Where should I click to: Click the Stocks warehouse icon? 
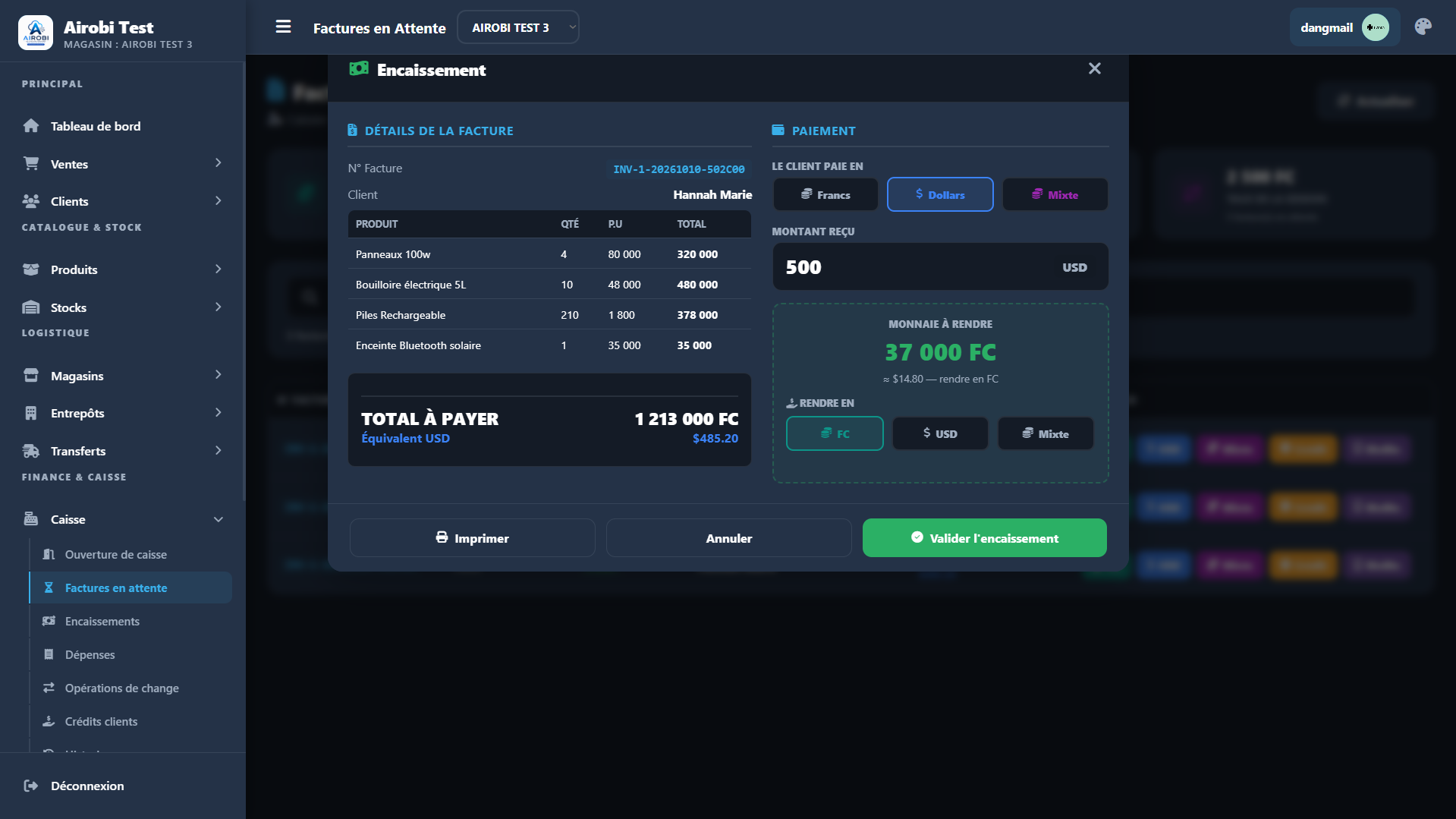[x=31, y=307]
